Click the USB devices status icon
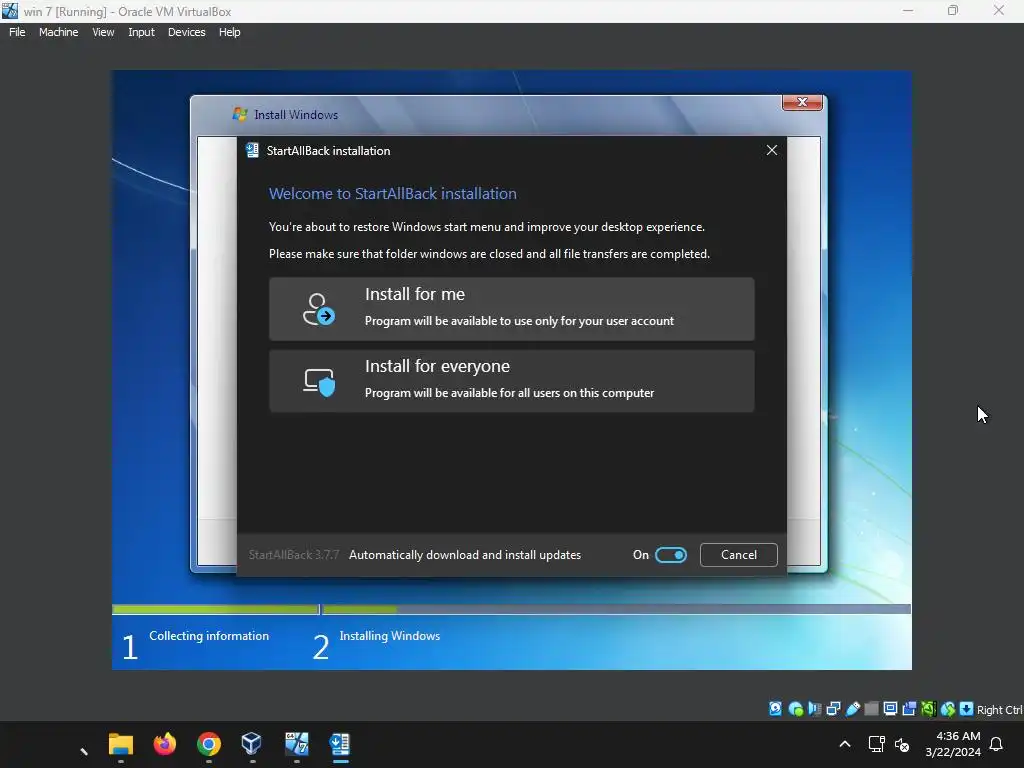This screenshot has height=768, width=1024. [852, 709]
